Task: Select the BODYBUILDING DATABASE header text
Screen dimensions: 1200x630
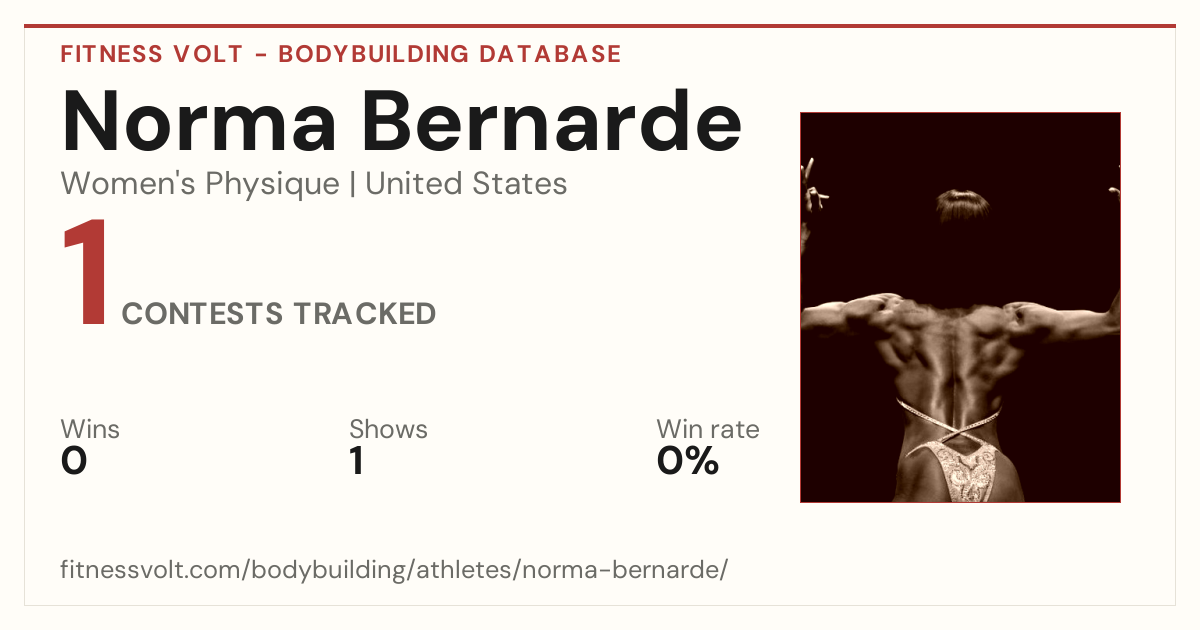Action: click(450, 54)
